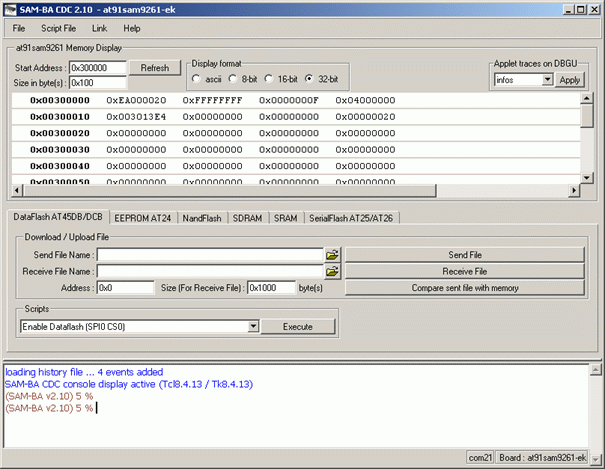
Task: Select memory value 0x0000000F
Action: [289, 100]
